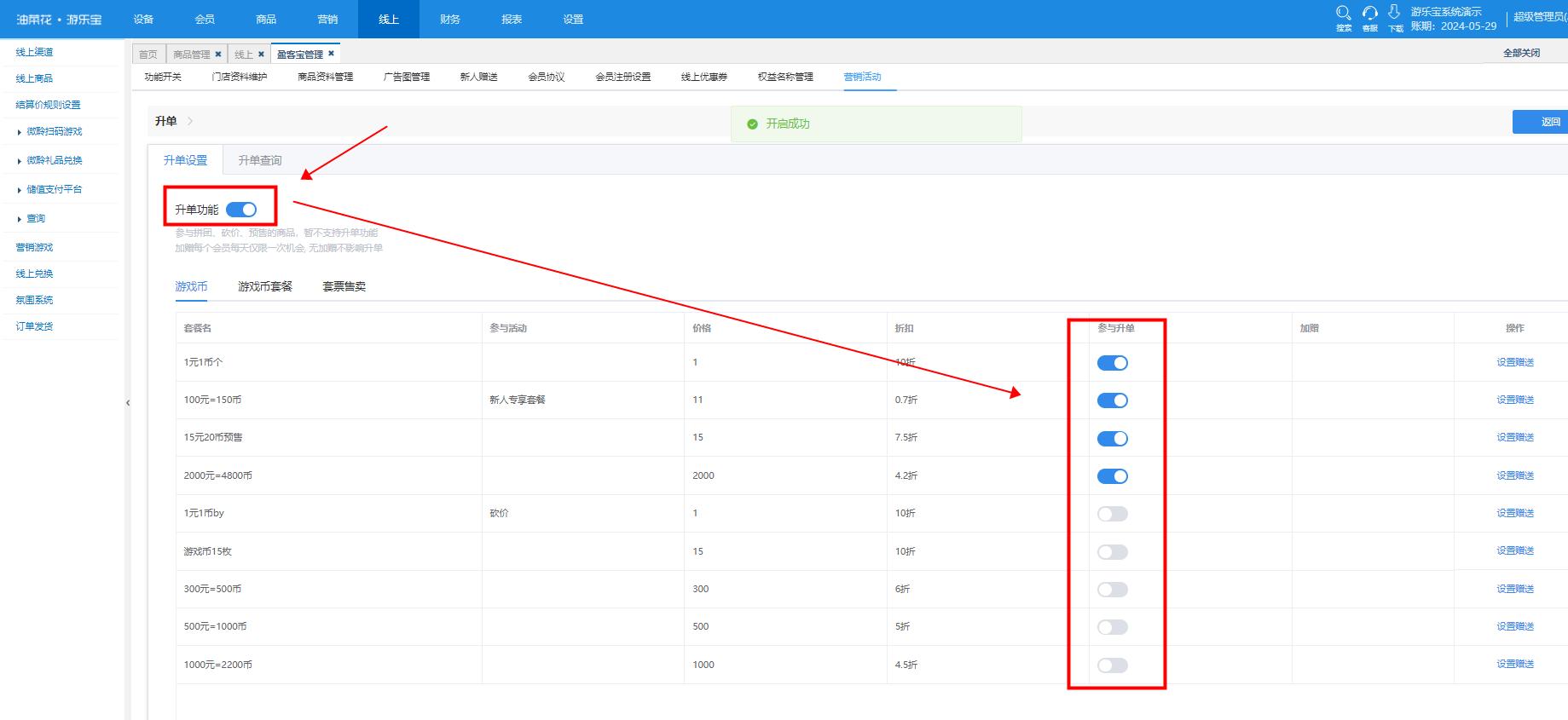Screen dimensions: 1568x720
Task: Open 广告图管理 sub-tab
Action: coord(407,77)
